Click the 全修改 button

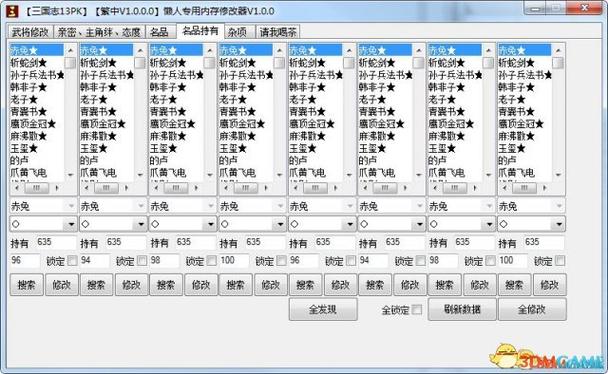pos(532,309)
